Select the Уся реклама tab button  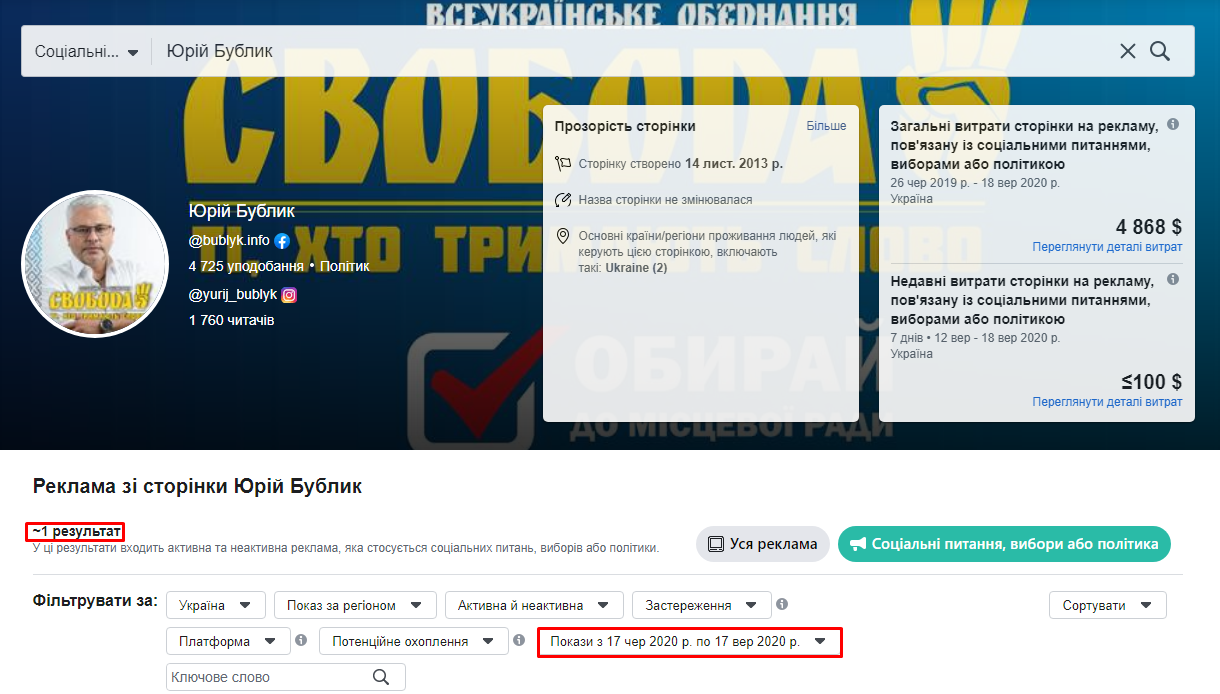(x=763, y=544)
